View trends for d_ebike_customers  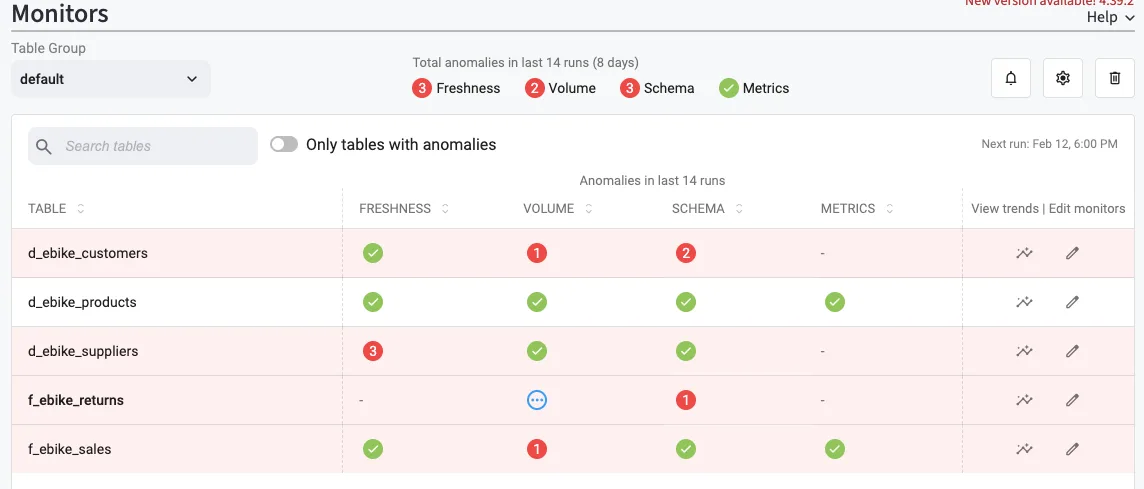tap(1024, 253)
